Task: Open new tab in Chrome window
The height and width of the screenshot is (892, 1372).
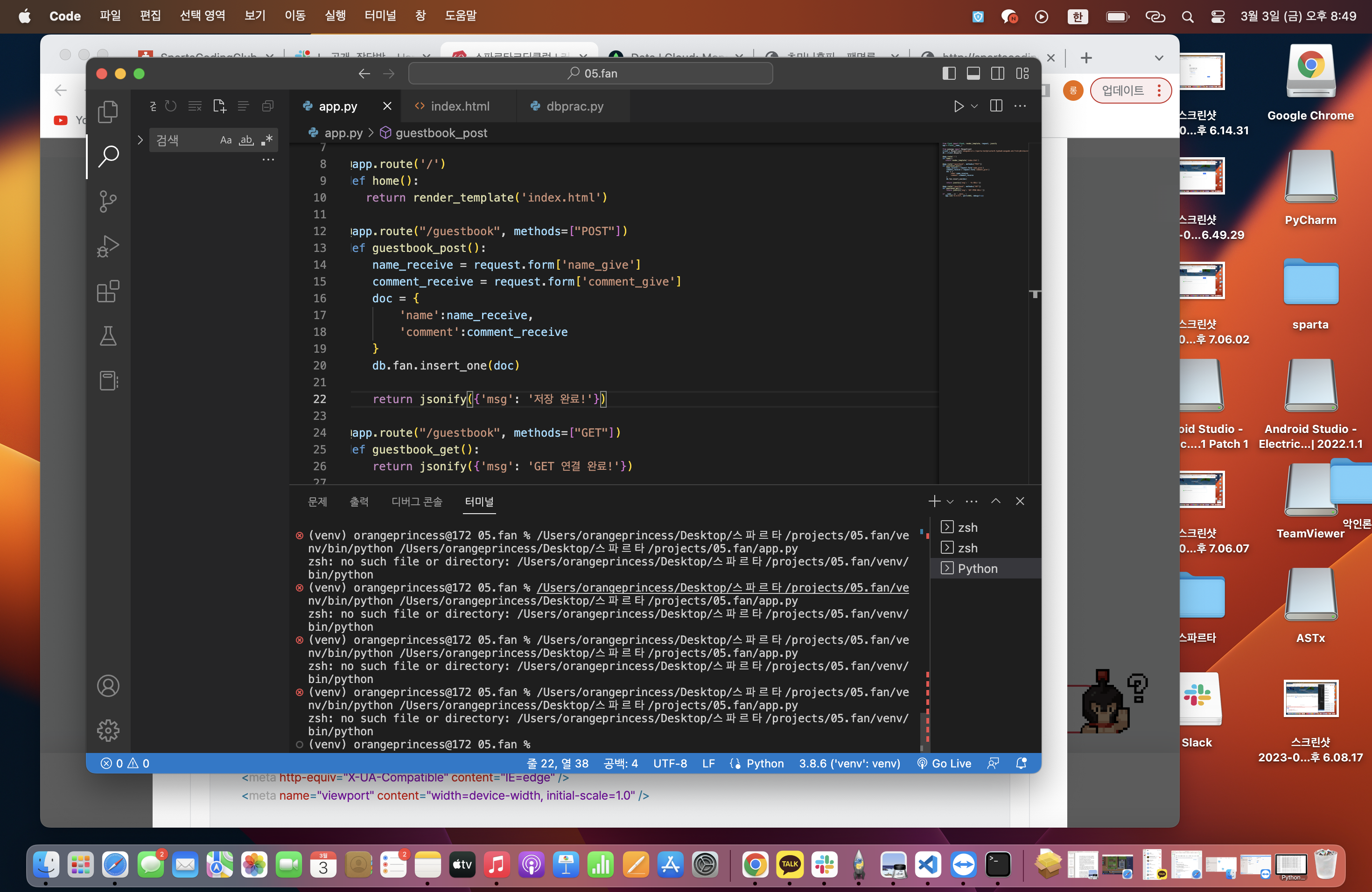Action: click(x=1086, y=58)
